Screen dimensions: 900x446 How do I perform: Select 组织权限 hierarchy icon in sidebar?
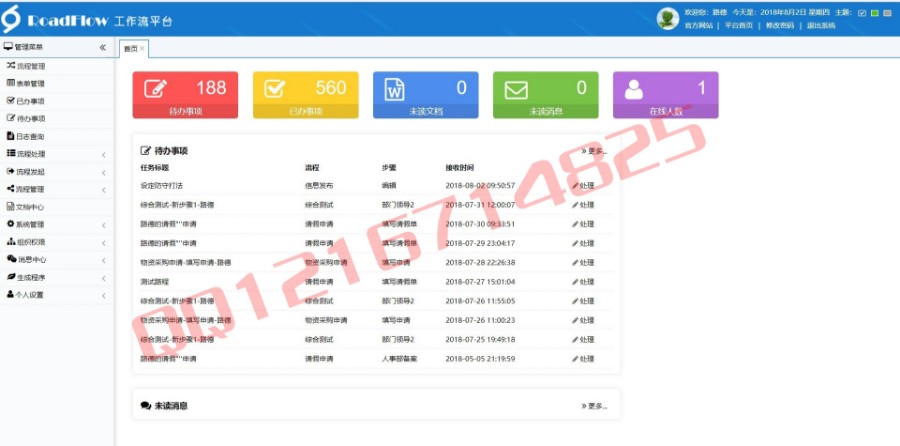pyautogui.click(x=10, y=242)
